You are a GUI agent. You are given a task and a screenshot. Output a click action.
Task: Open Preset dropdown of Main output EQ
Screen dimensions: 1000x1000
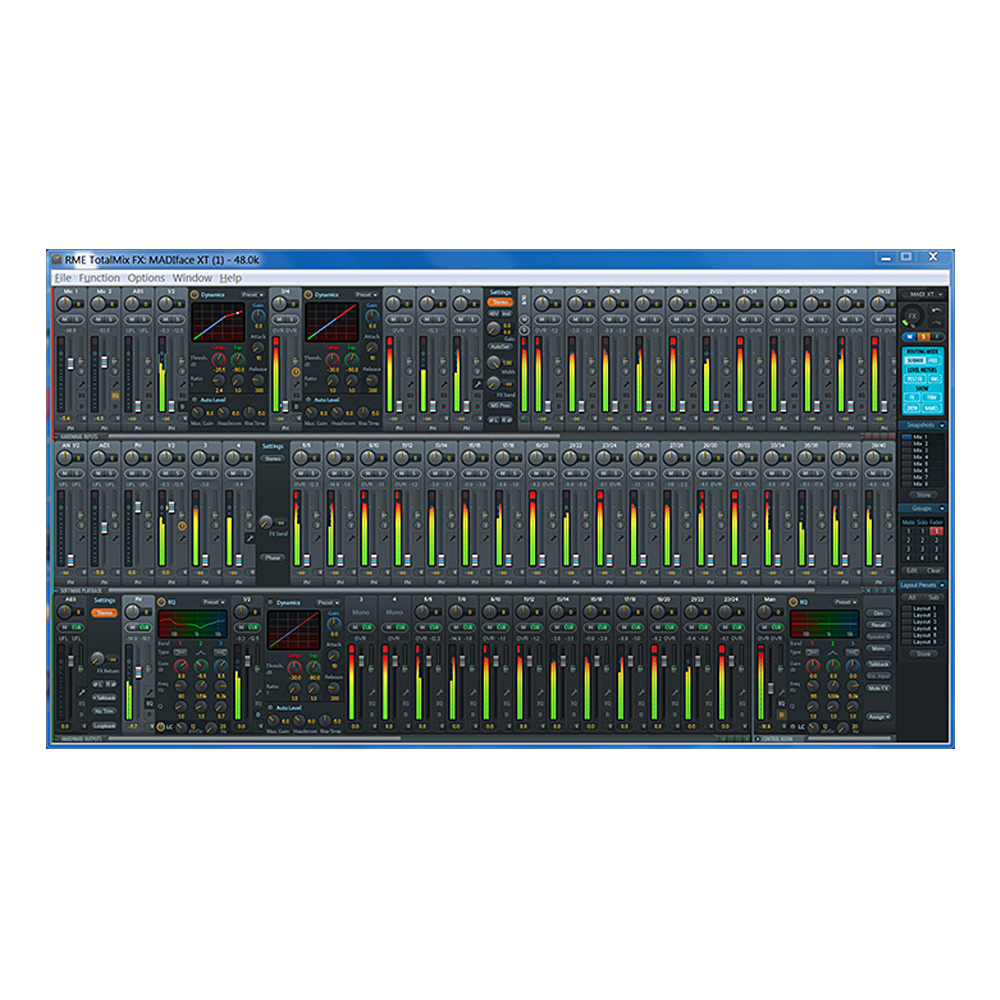[846, 602]
